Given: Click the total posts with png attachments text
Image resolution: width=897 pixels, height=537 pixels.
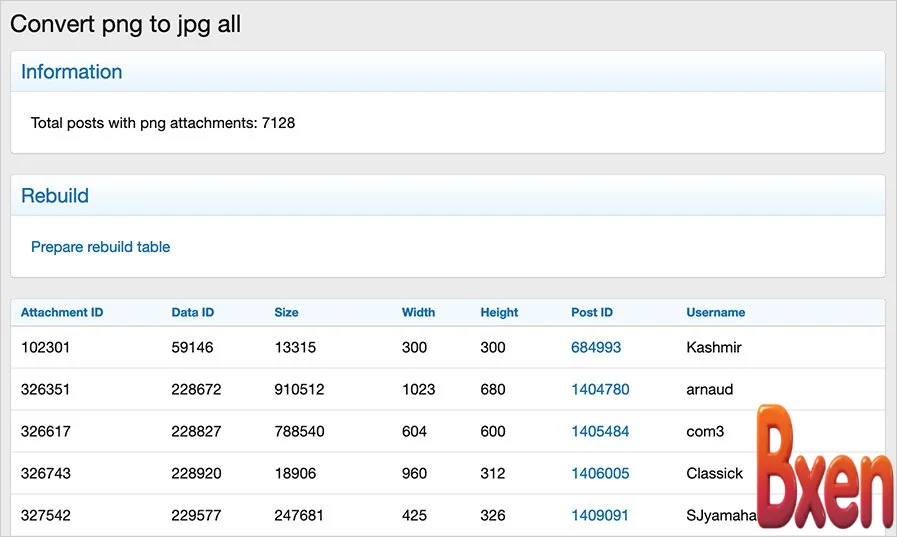Looking at the screenshot, I should coord(163,124).
